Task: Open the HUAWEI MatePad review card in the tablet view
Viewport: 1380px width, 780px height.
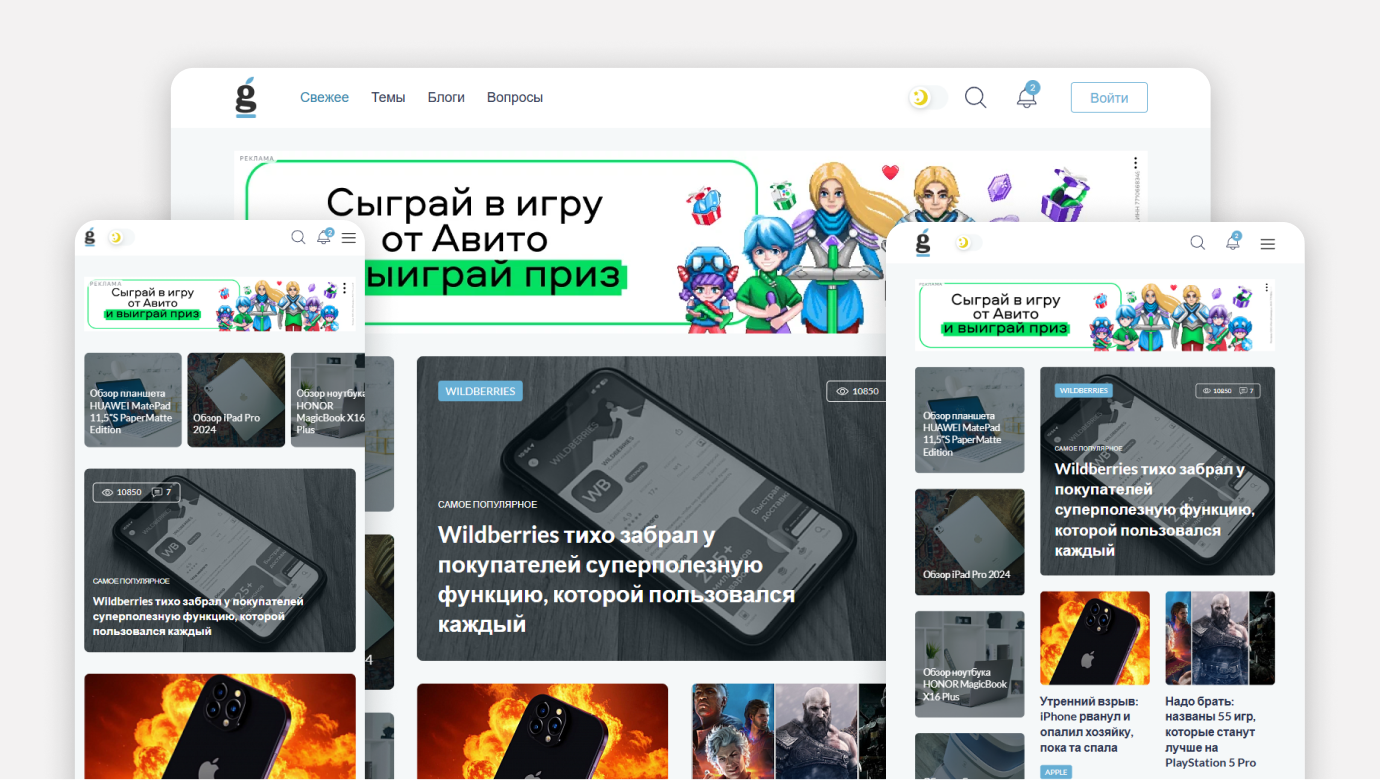Action: (970, 420)
